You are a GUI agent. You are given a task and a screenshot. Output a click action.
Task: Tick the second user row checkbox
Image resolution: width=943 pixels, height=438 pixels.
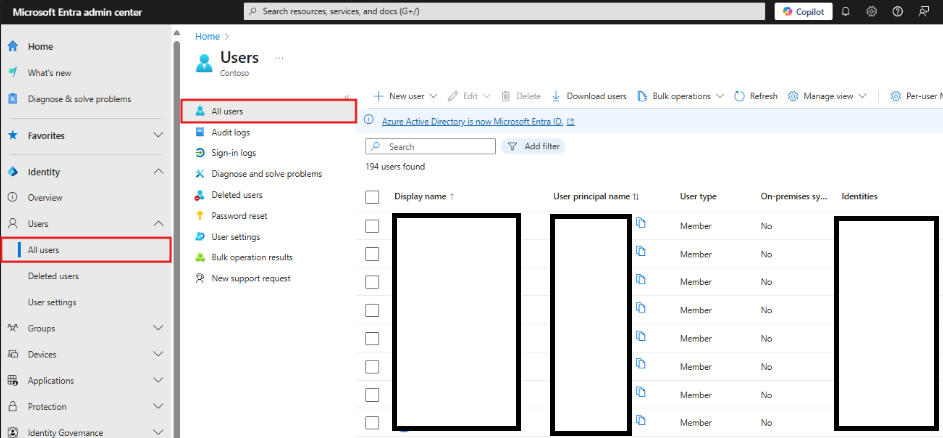click(x=372, y=254)
